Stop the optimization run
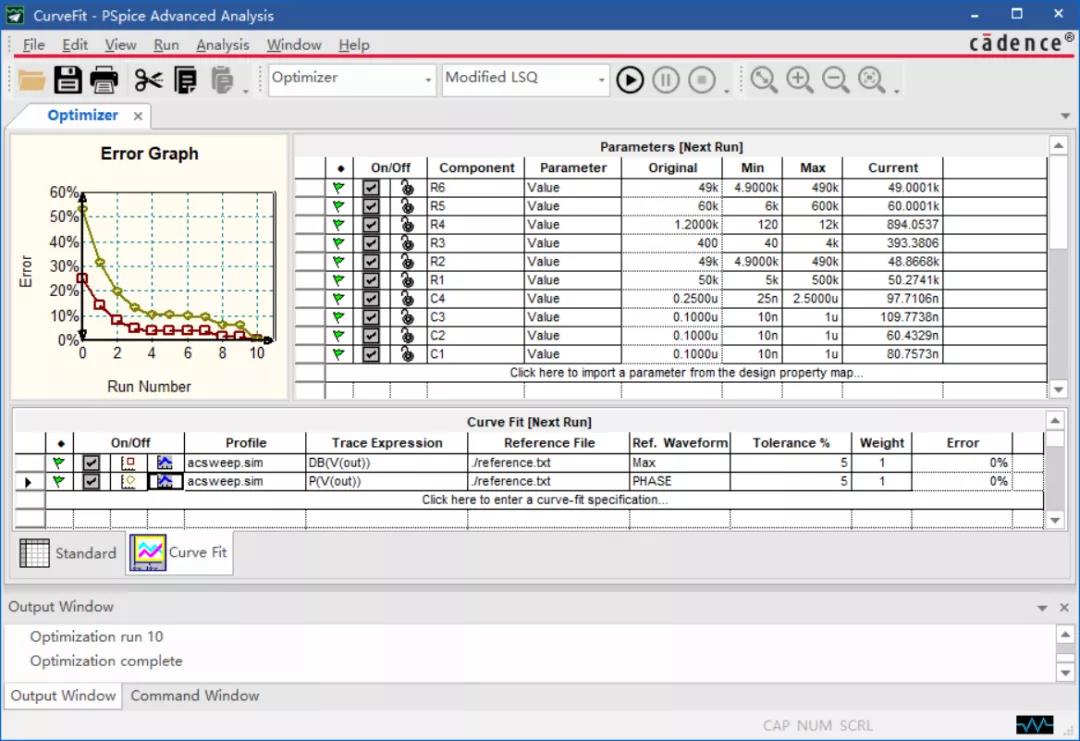This screenshot has width=1080, height=741. [x=702, y=80]
